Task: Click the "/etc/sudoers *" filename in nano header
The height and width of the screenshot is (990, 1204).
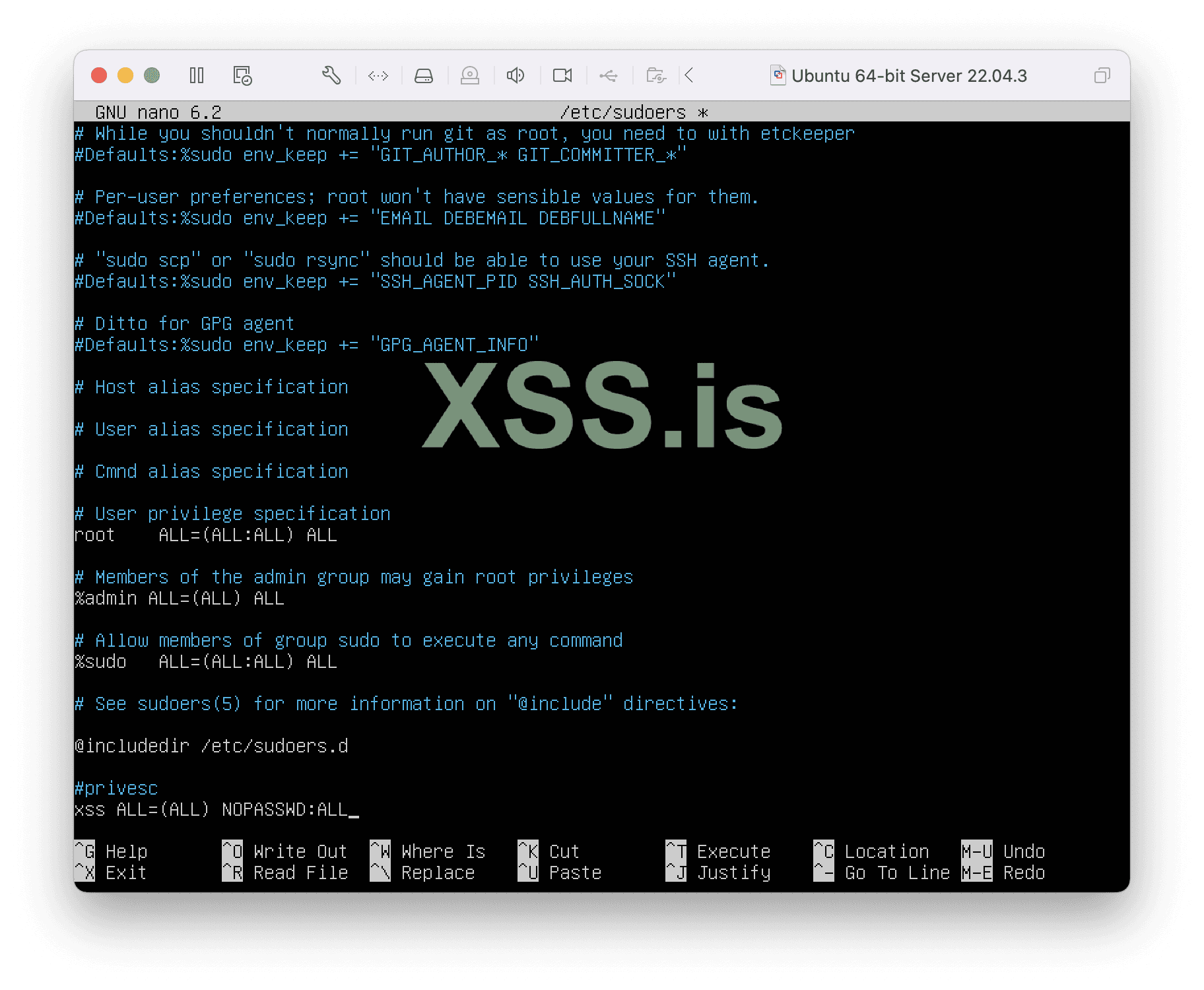Action: pyautogui.click(x=634, y=112)
